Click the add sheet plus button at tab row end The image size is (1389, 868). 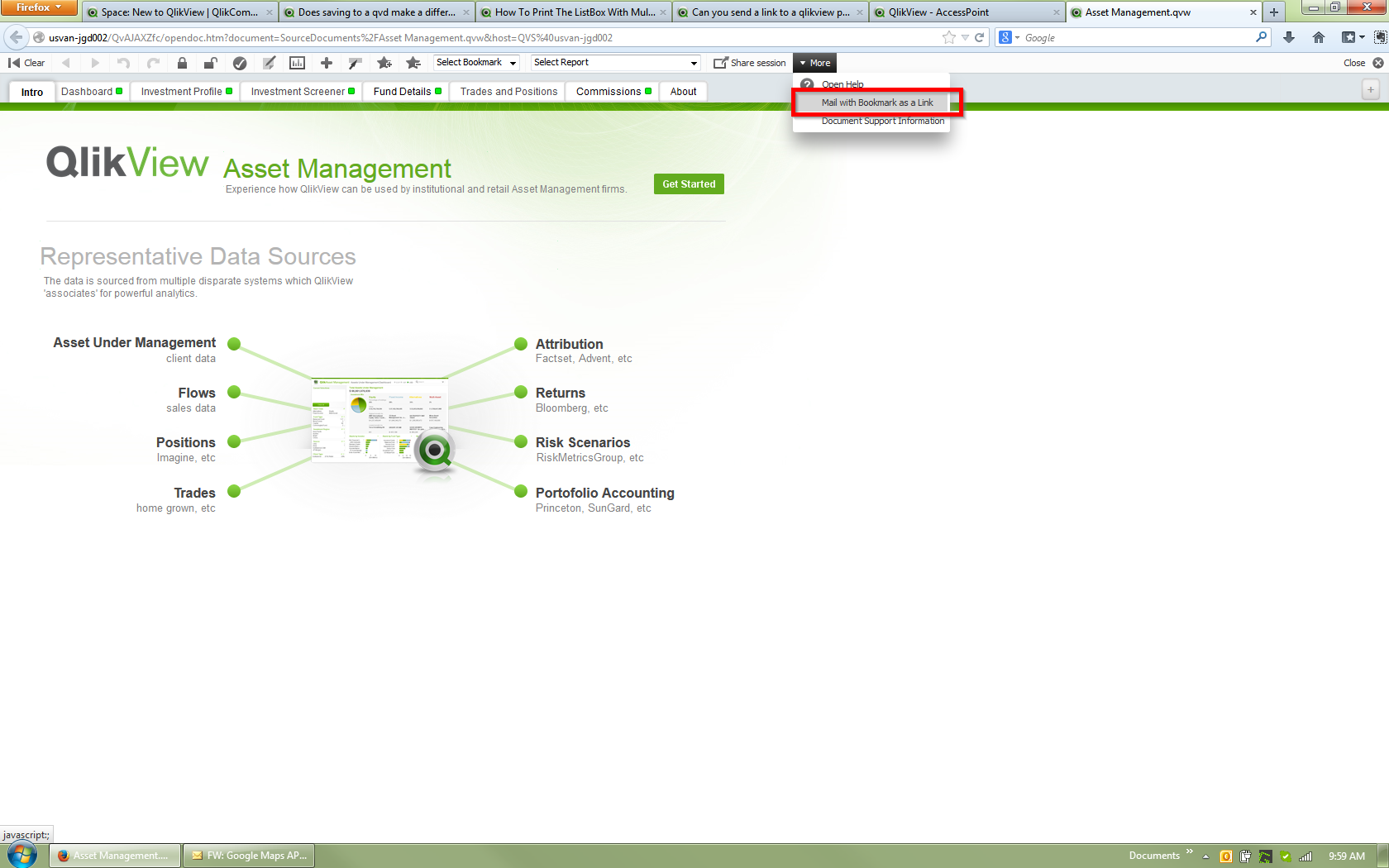tap(1371, 90)
